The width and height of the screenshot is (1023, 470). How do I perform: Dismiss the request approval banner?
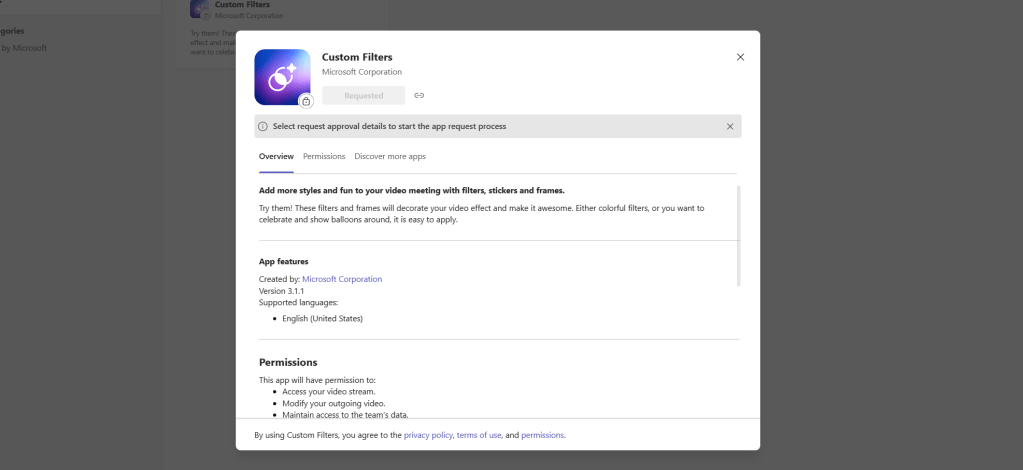[729, 127]
